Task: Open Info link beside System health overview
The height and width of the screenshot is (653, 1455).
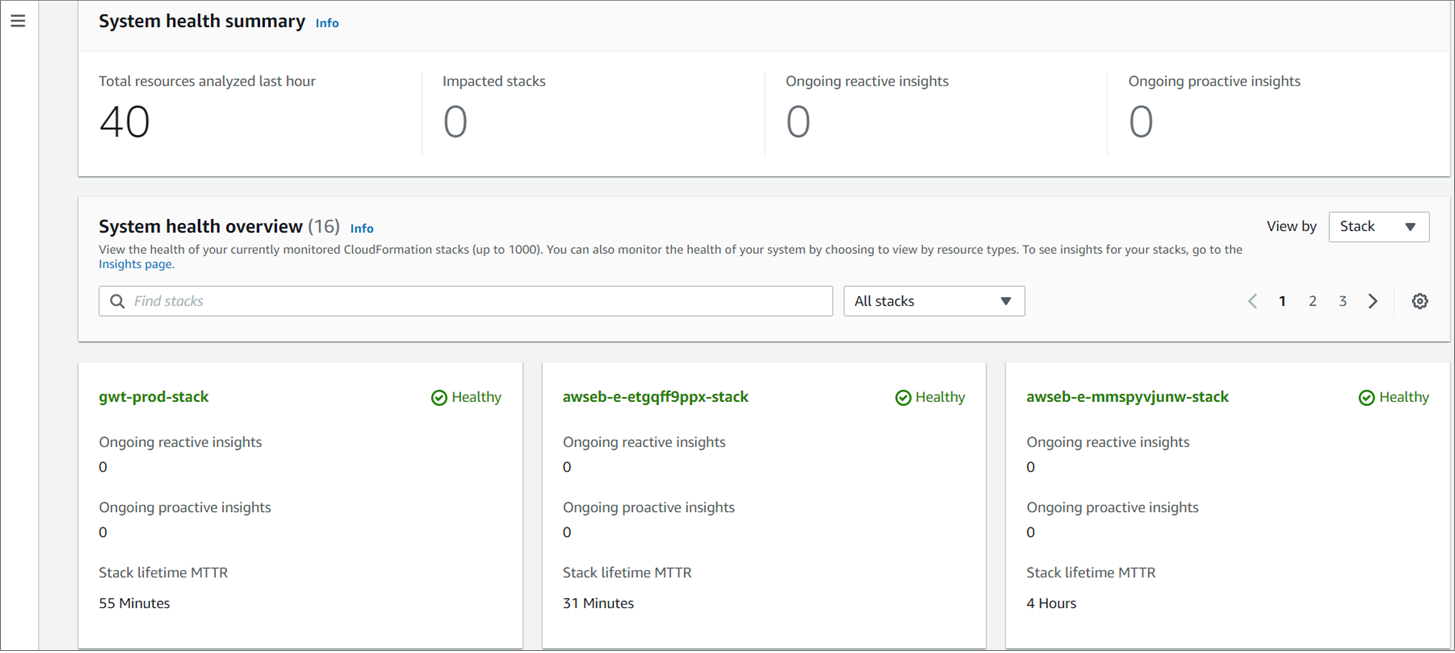Action: click(362, 229)
